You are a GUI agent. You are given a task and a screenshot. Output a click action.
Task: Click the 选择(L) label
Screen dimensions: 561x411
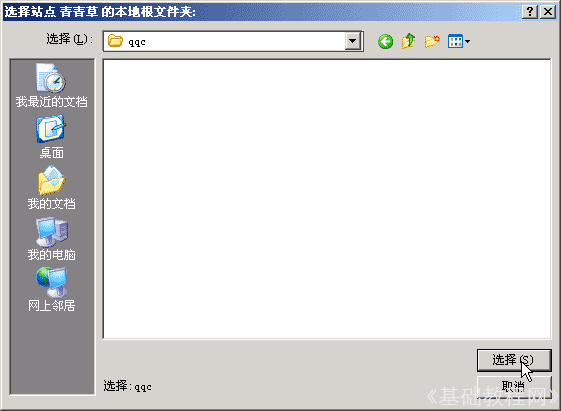[x=69, y=39]
